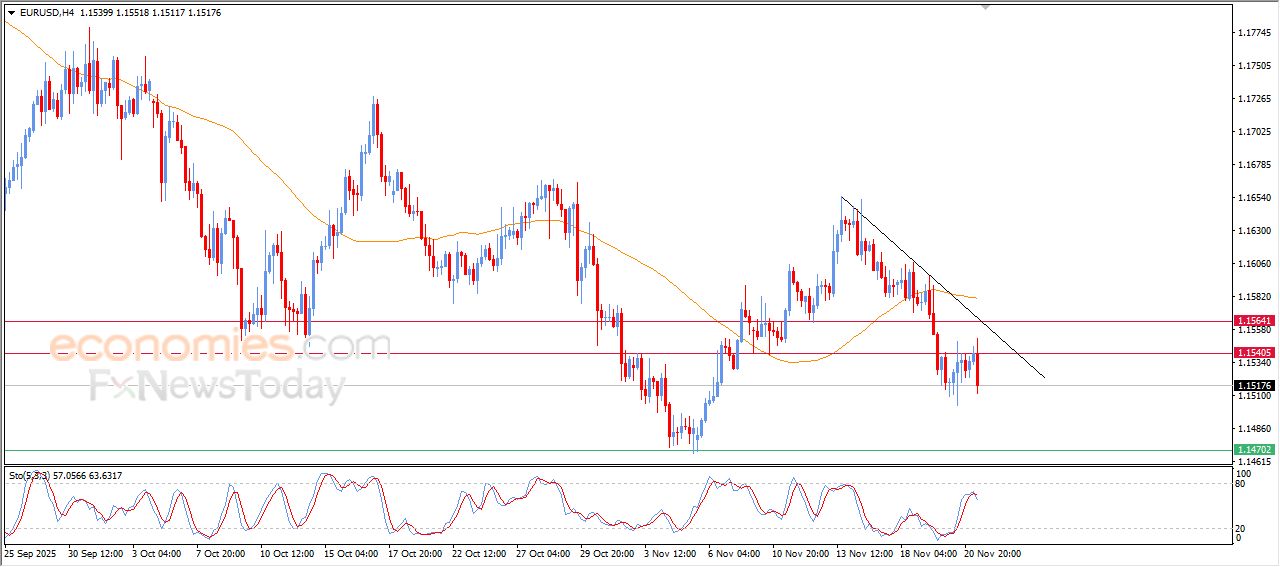
Task: Select the red 1.15641 price level tag
Action: pyautogui.click(x=1254, y=321)
